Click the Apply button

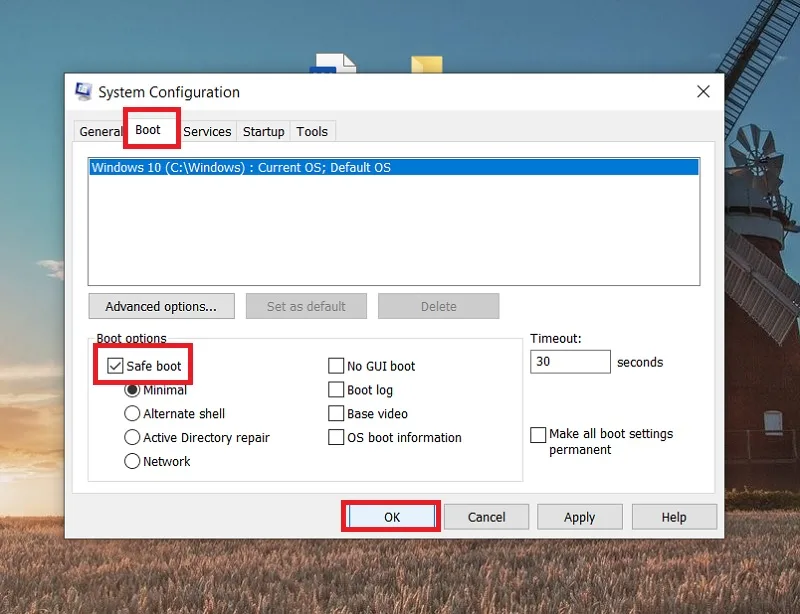(x=580, y=518)
